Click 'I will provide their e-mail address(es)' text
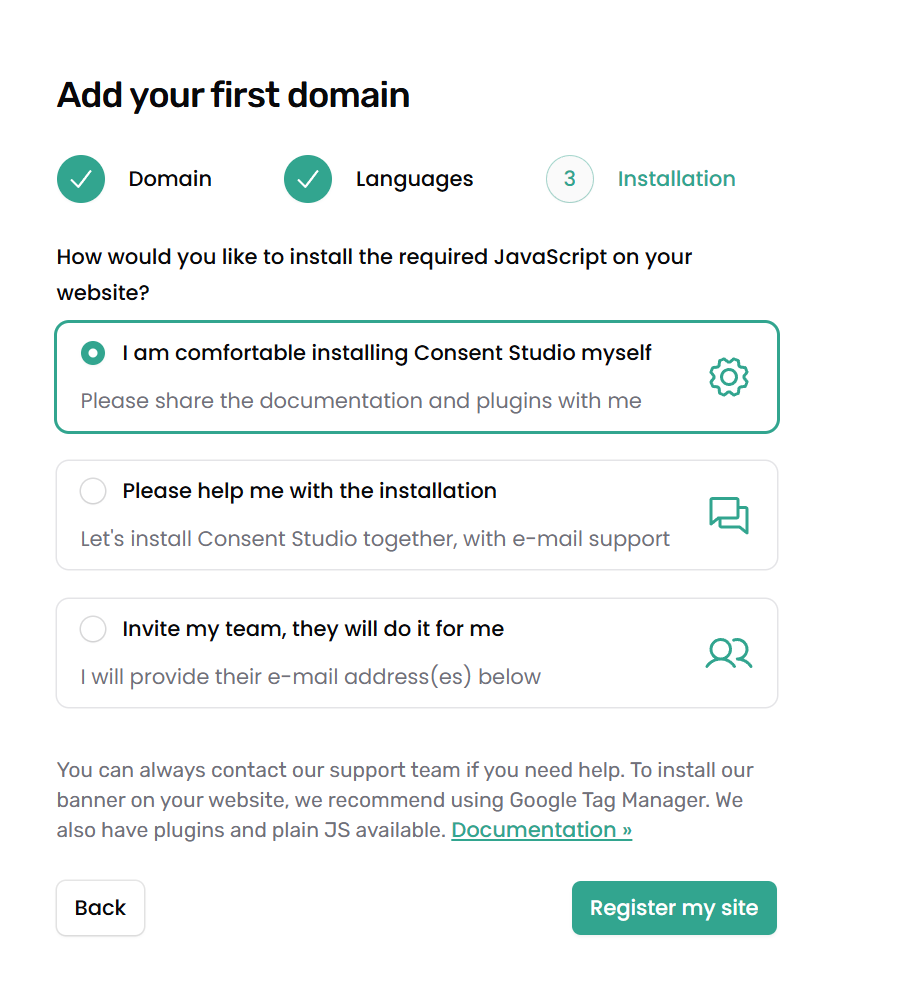The height and width of the screenshot is (1000, 909). [310, 677]
